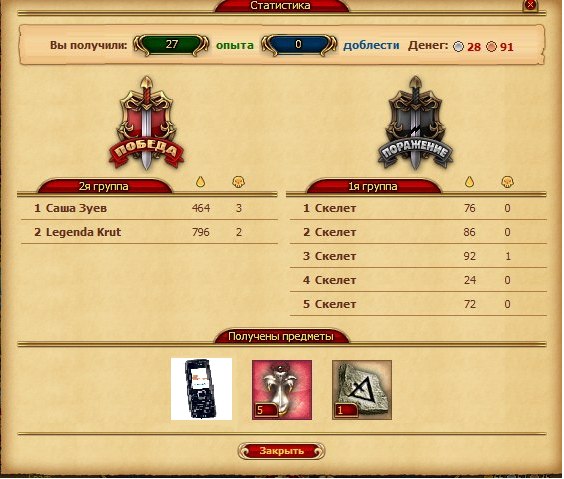Viewport: 564px width, 479px height.
Task: Click the damage drop icon above 1я группа
Action: point(469,182)
